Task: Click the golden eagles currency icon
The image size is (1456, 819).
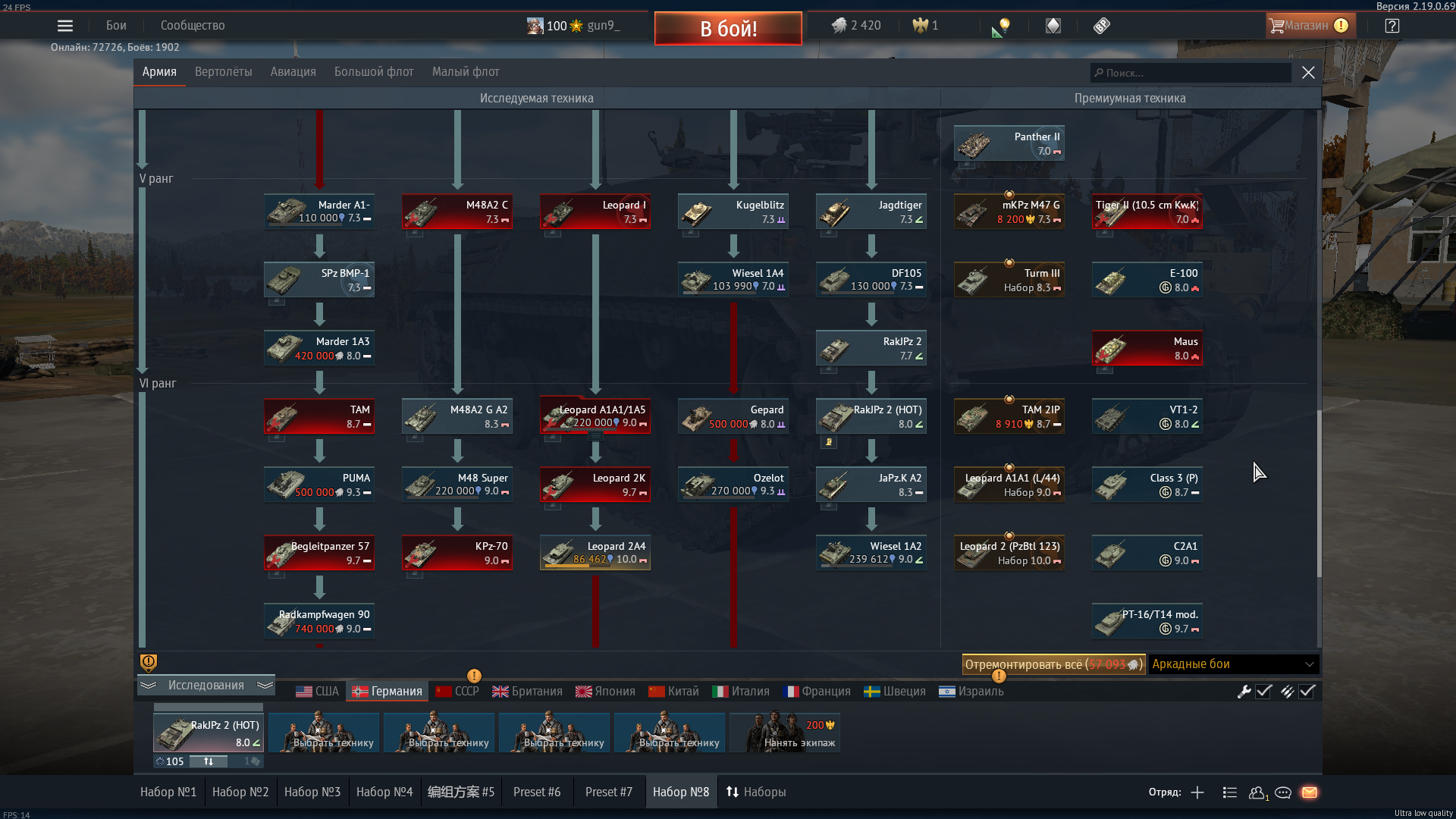Action: point(920,26)
